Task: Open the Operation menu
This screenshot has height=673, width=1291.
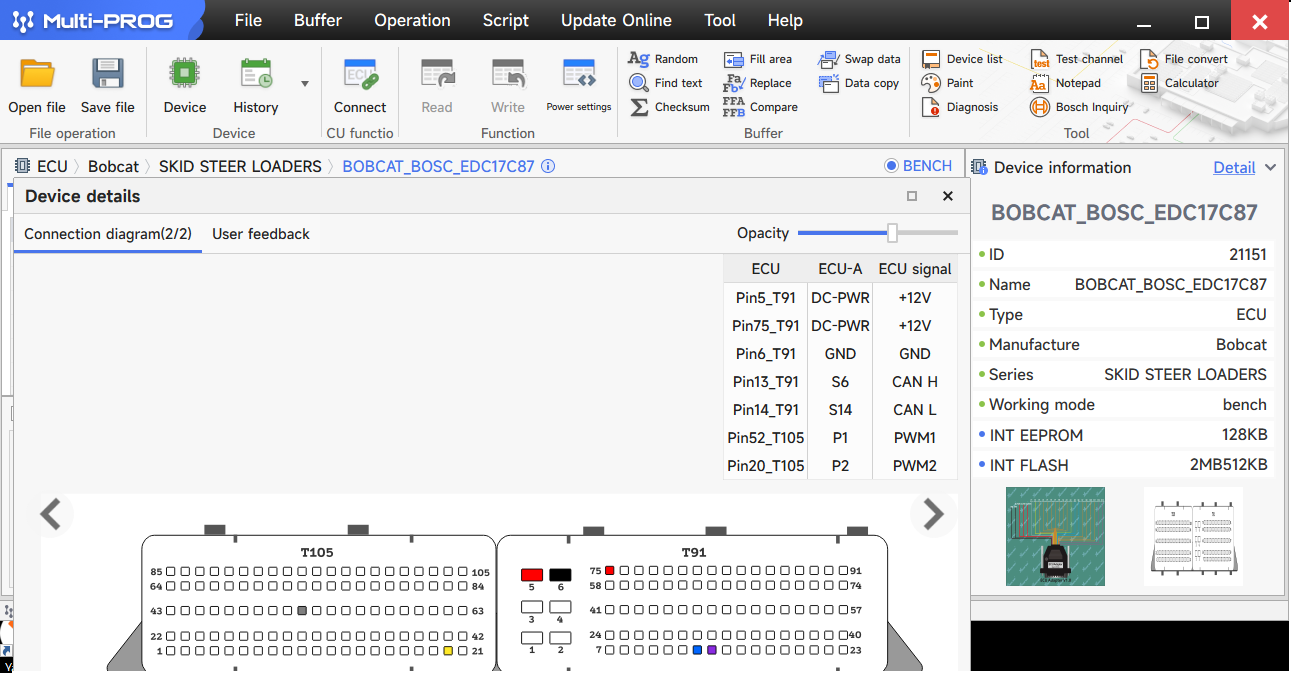Action: [412, 20]
